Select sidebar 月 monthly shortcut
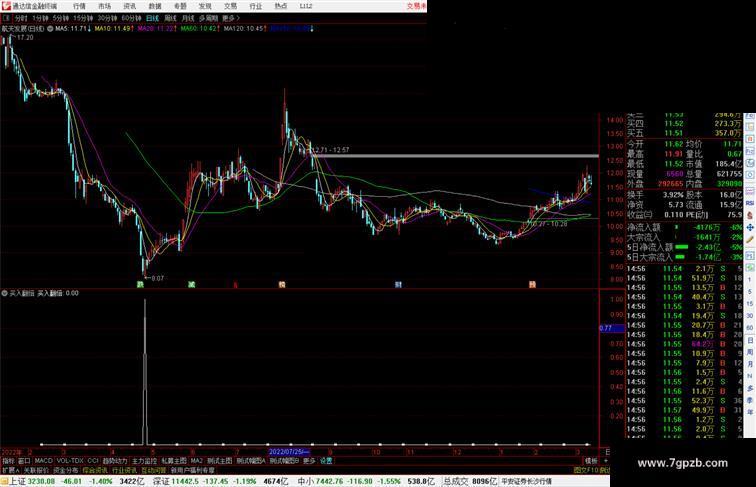 coord(750,365)
